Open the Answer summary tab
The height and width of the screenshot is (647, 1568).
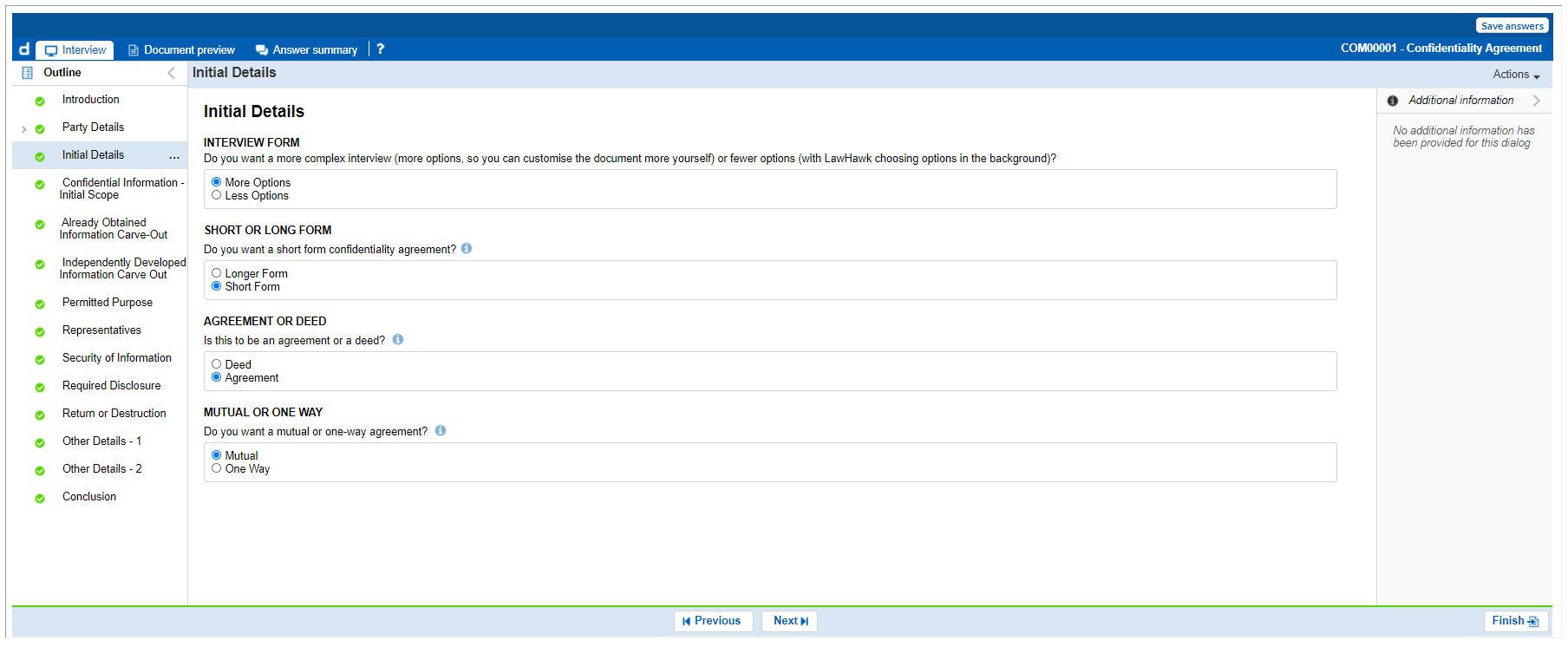(306, 50)
